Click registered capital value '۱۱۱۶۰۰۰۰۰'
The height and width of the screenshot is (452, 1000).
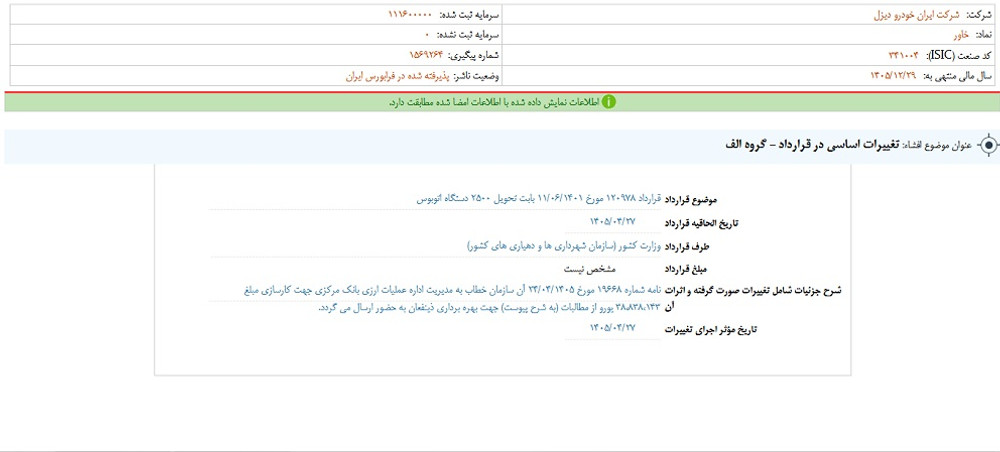pos(410,15)
